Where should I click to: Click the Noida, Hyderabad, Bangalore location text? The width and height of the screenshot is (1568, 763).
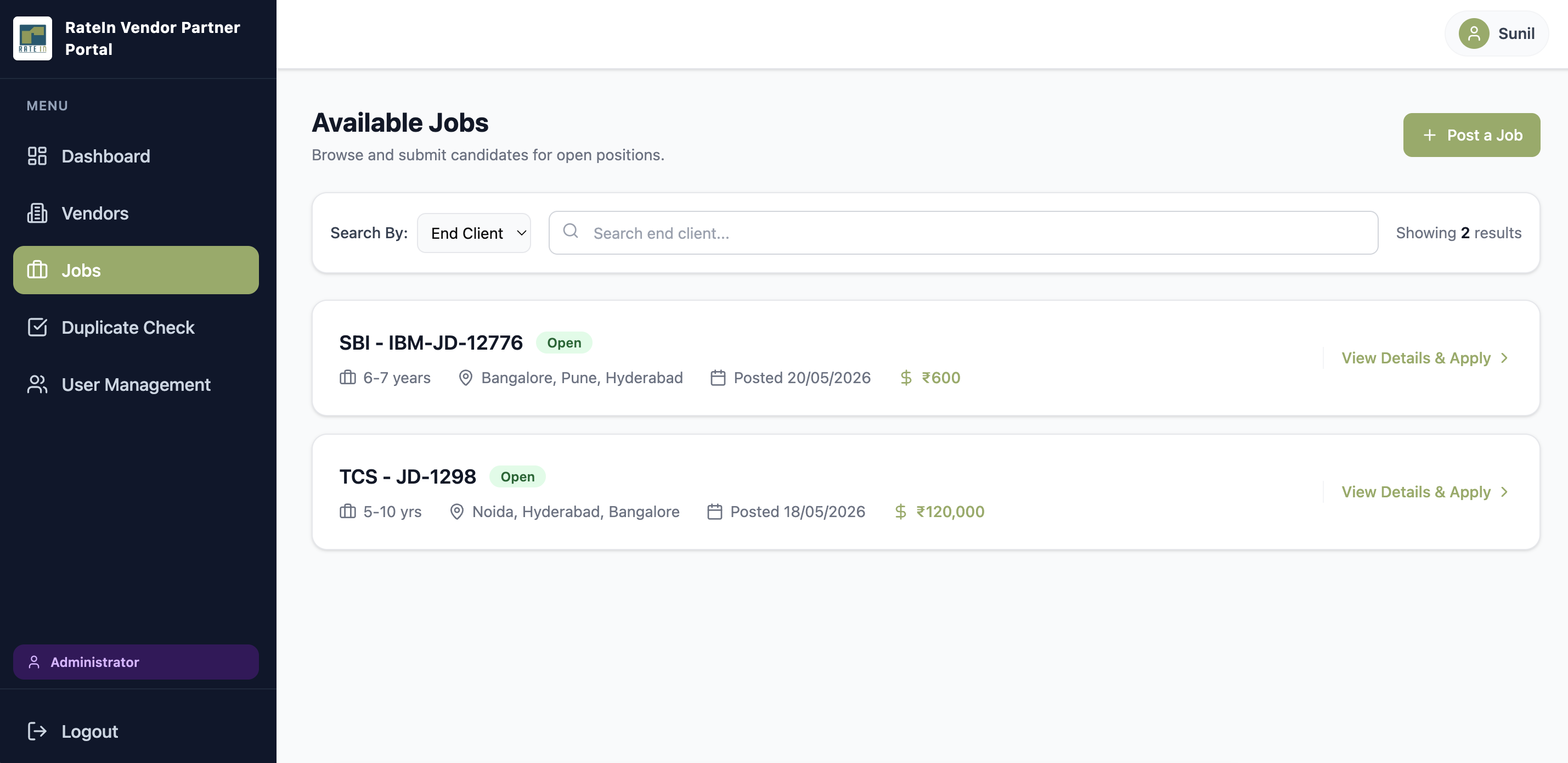[576, 512]
